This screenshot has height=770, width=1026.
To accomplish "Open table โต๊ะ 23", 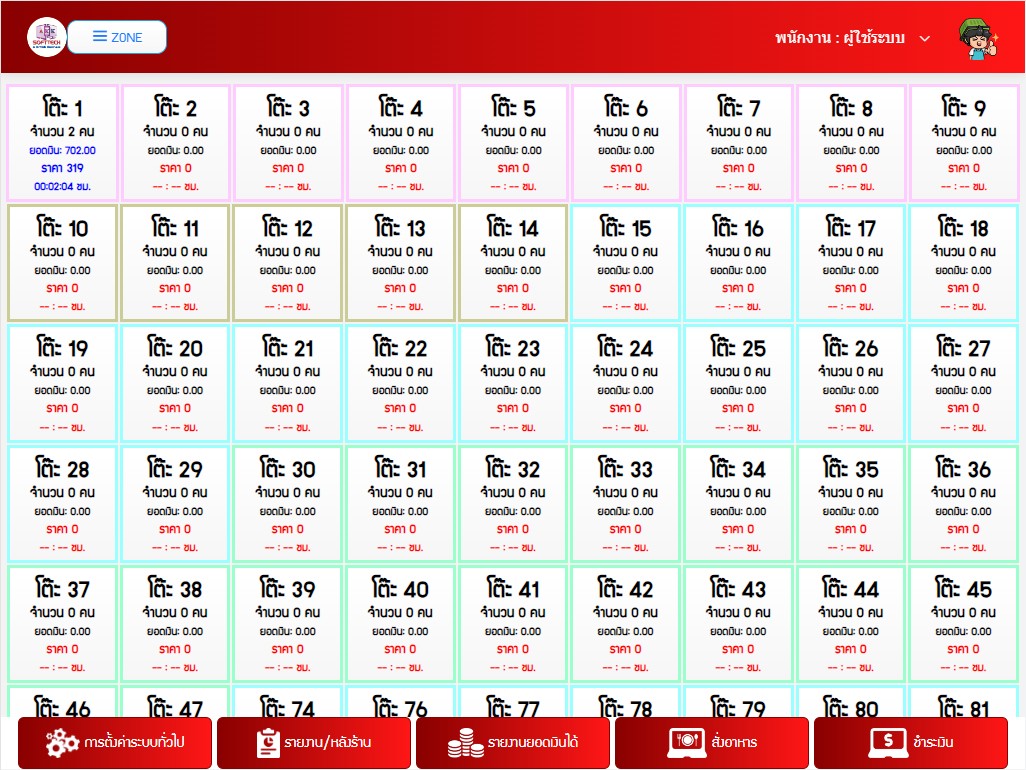I will (x=513, y=383).
